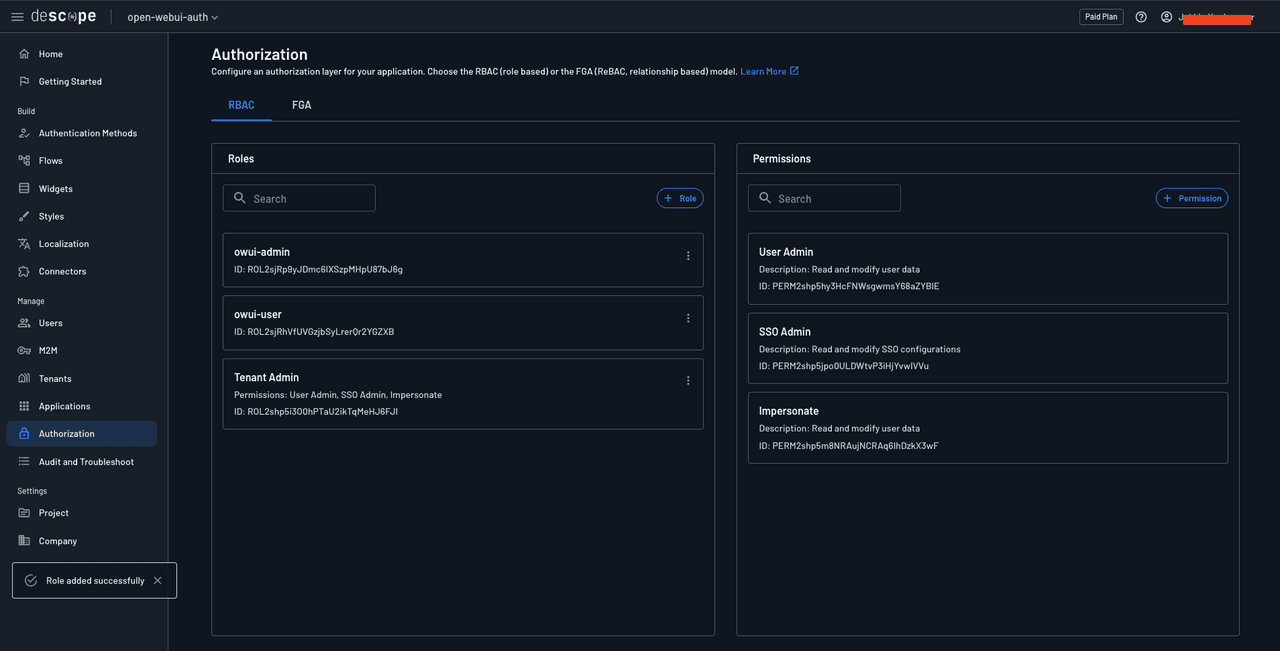Open the kebab menu on Tenant Admin role

[688, 380]
